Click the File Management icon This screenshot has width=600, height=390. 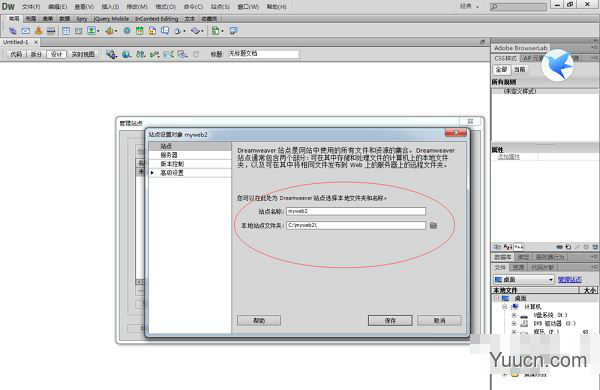[140, 55]
